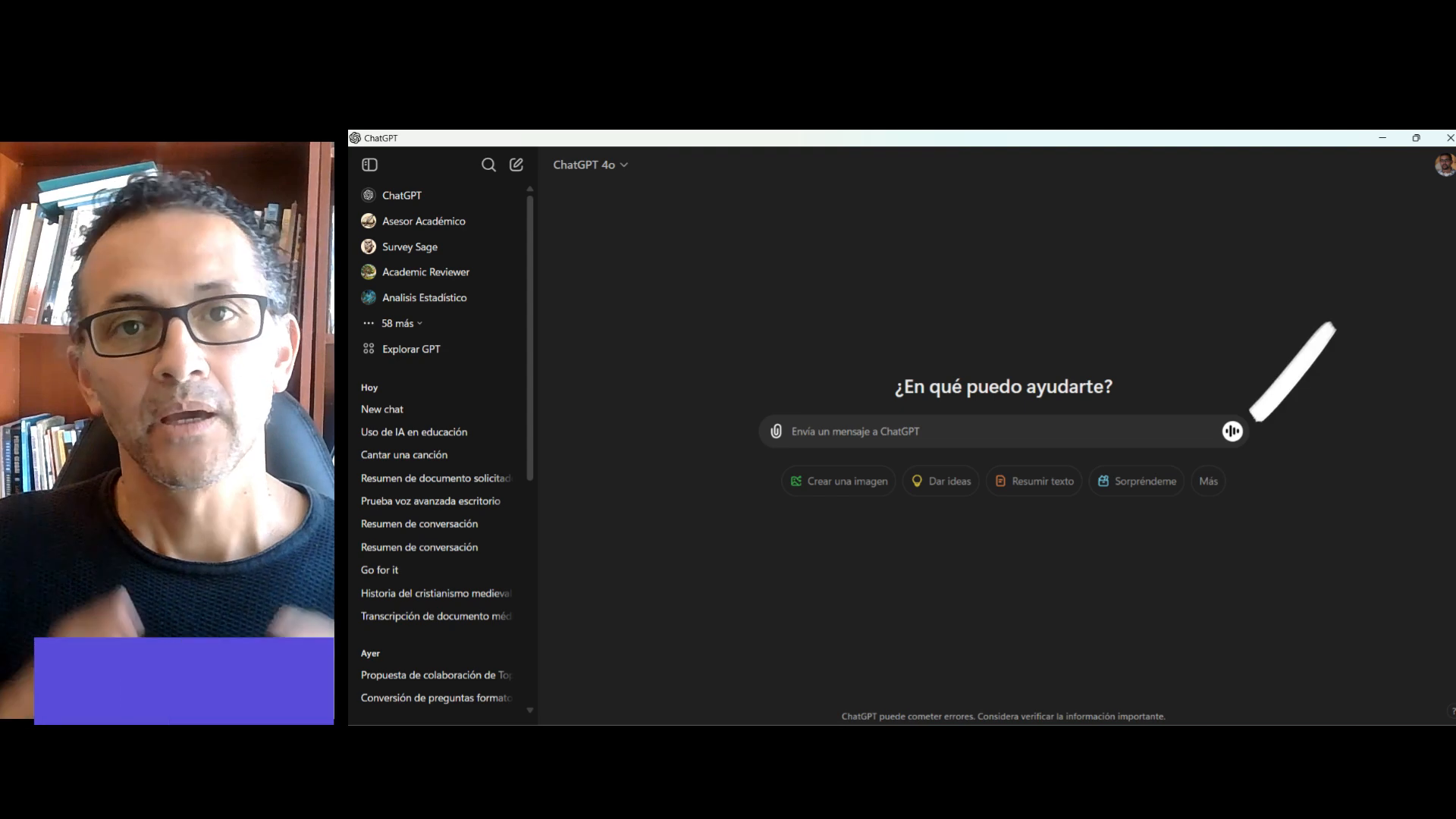Click the Resumir texto suggestion
Viewport: 1456px width, 819px height.
click(1034, 481)
